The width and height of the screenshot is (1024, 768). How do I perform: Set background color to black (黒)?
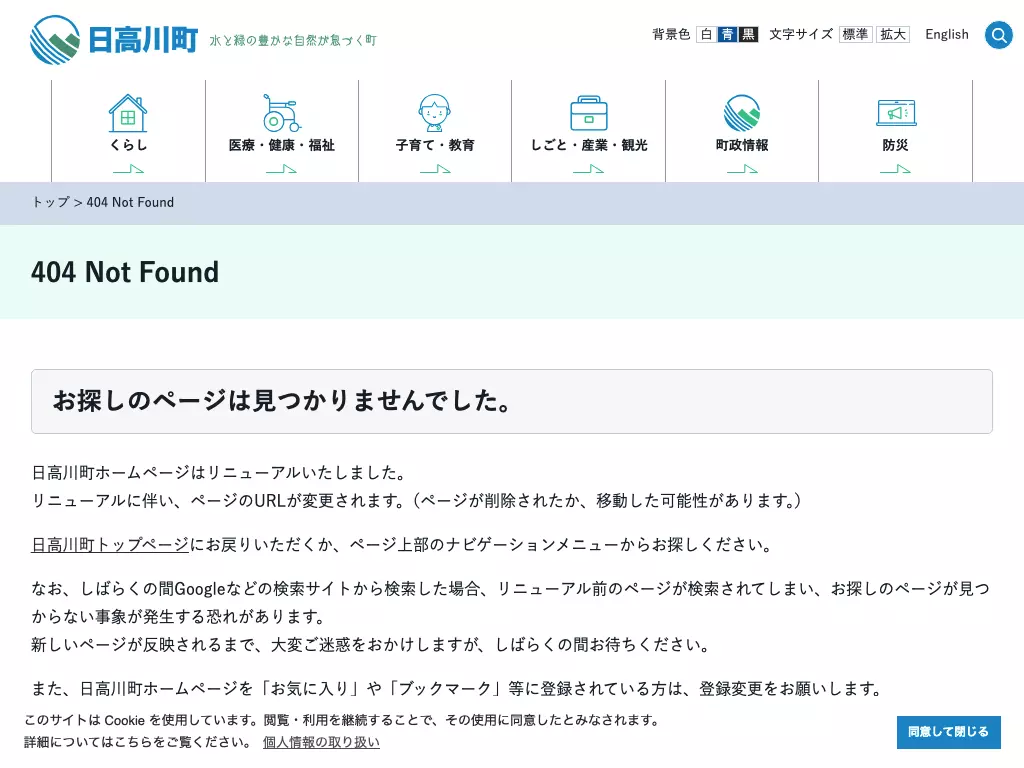coord(748,34)
